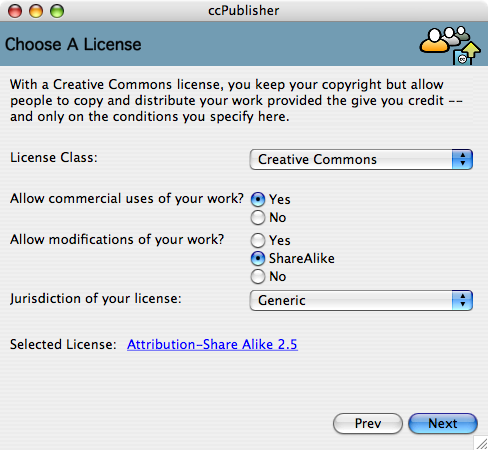Click the 'License Class:' label
Viewport: 488px width, 450px height.
(x=54, y=157)
